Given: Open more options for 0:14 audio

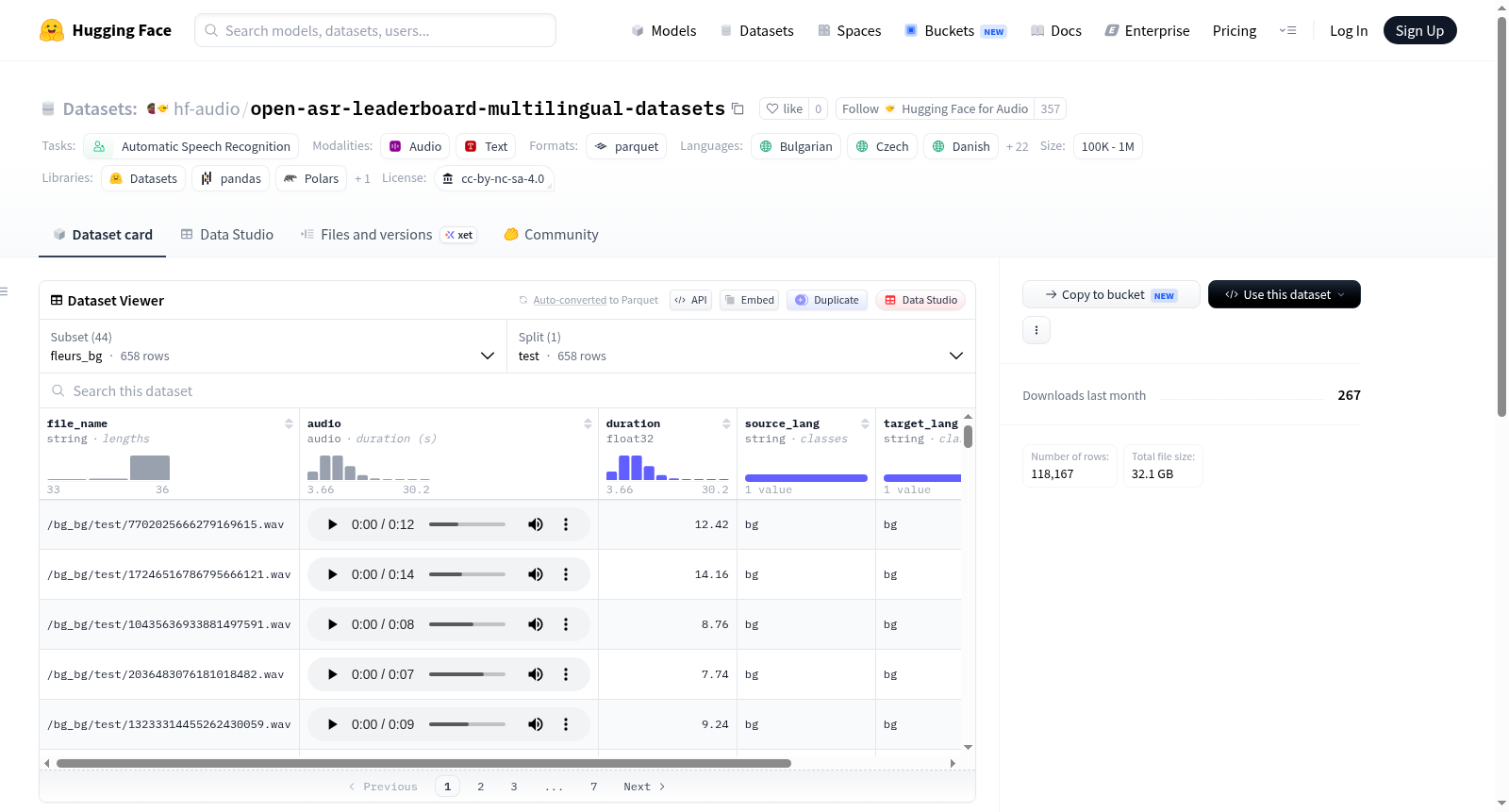Looking at the screenshot, I should (566, 574).
